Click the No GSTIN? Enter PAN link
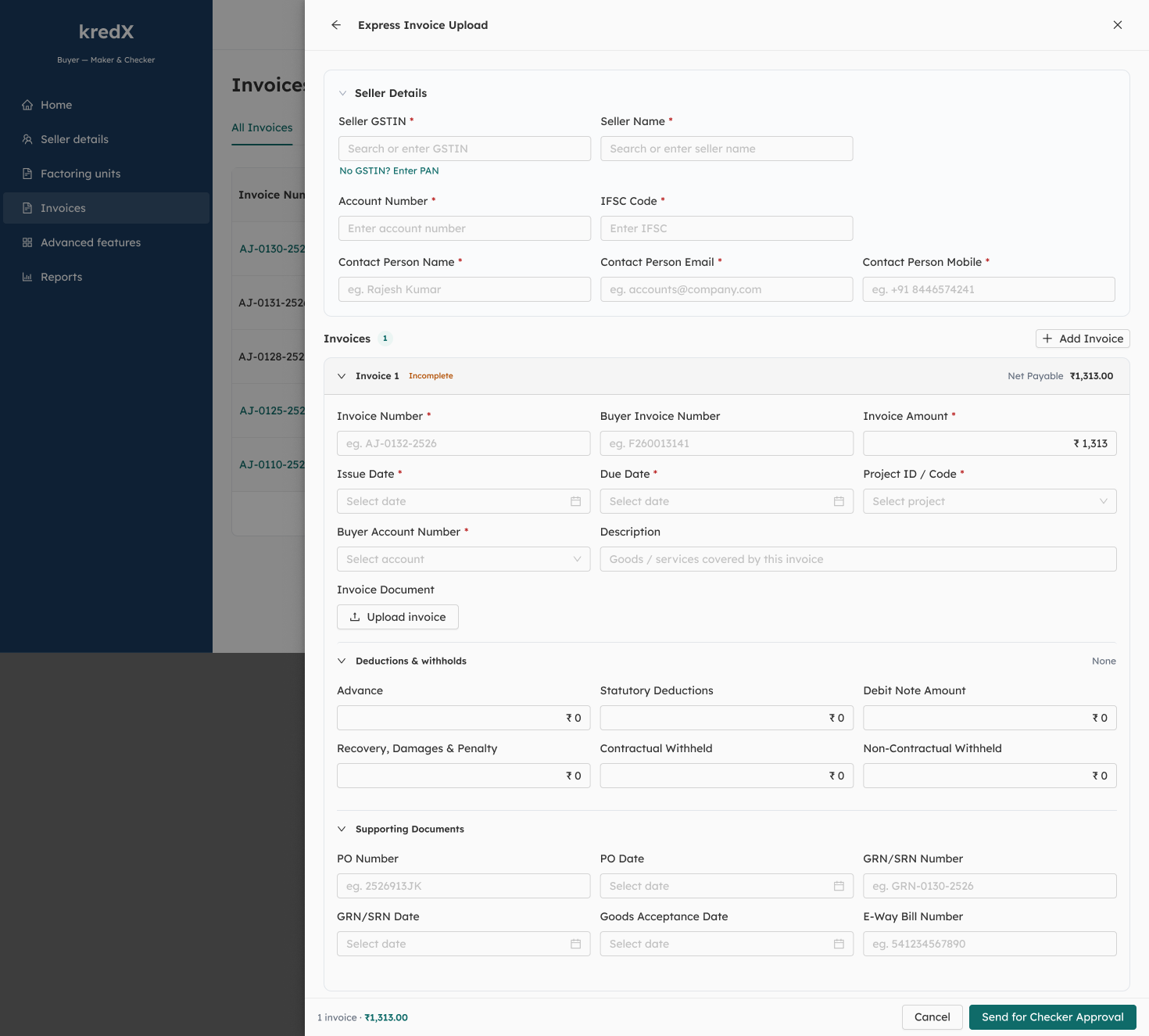This screenshot has width=1149, height=1036. point(389,170)
